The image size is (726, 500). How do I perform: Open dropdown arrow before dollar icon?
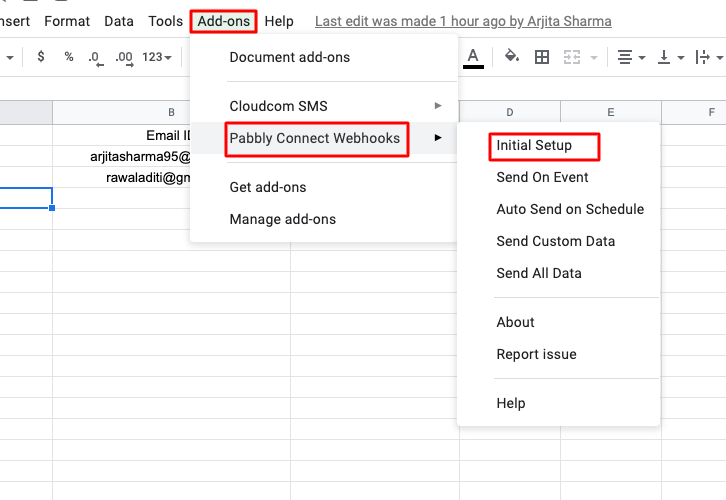(10, 58)
